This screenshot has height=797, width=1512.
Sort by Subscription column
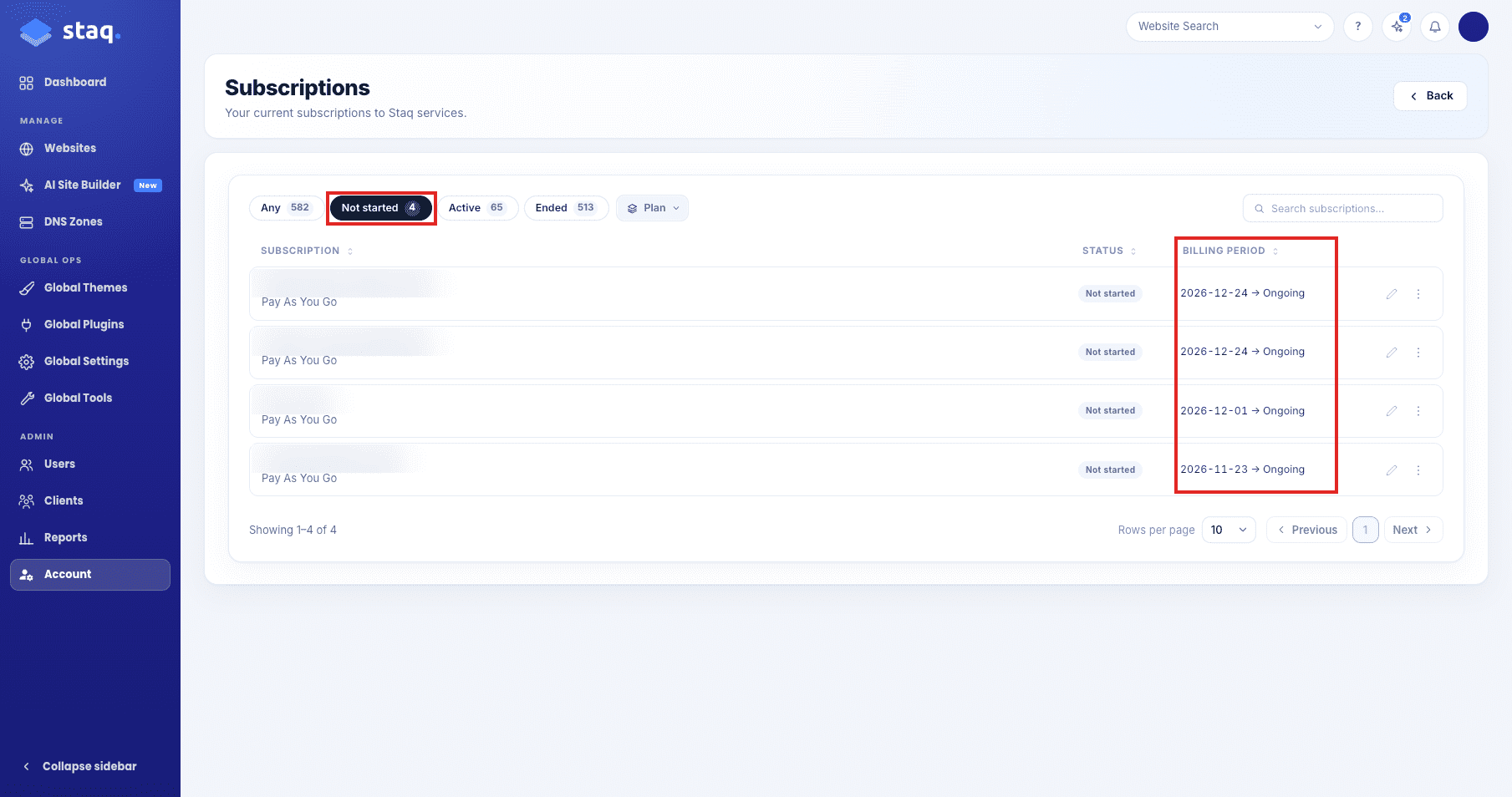tap(307, 251)
